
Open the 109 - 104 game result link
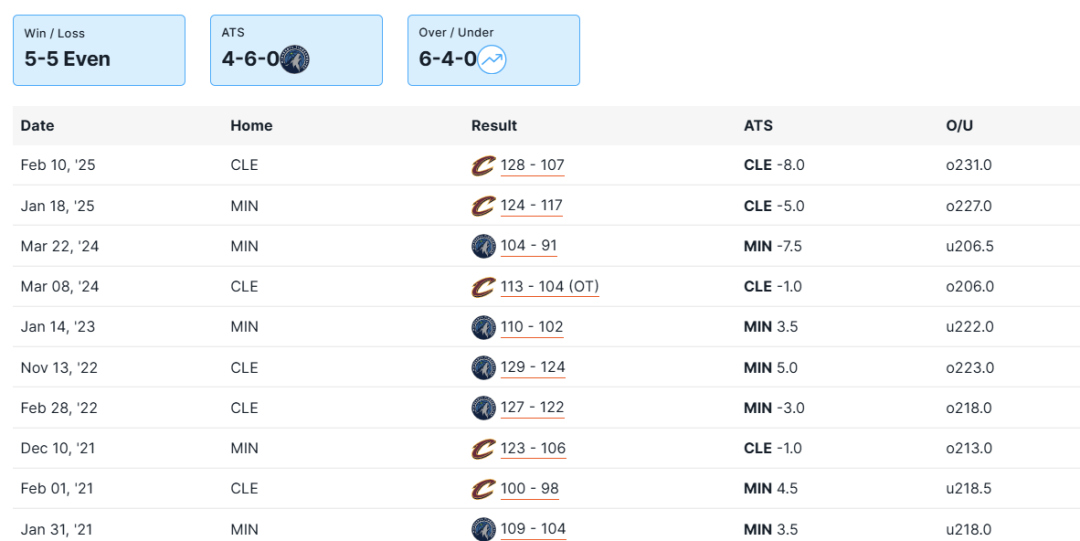(534, 528)
